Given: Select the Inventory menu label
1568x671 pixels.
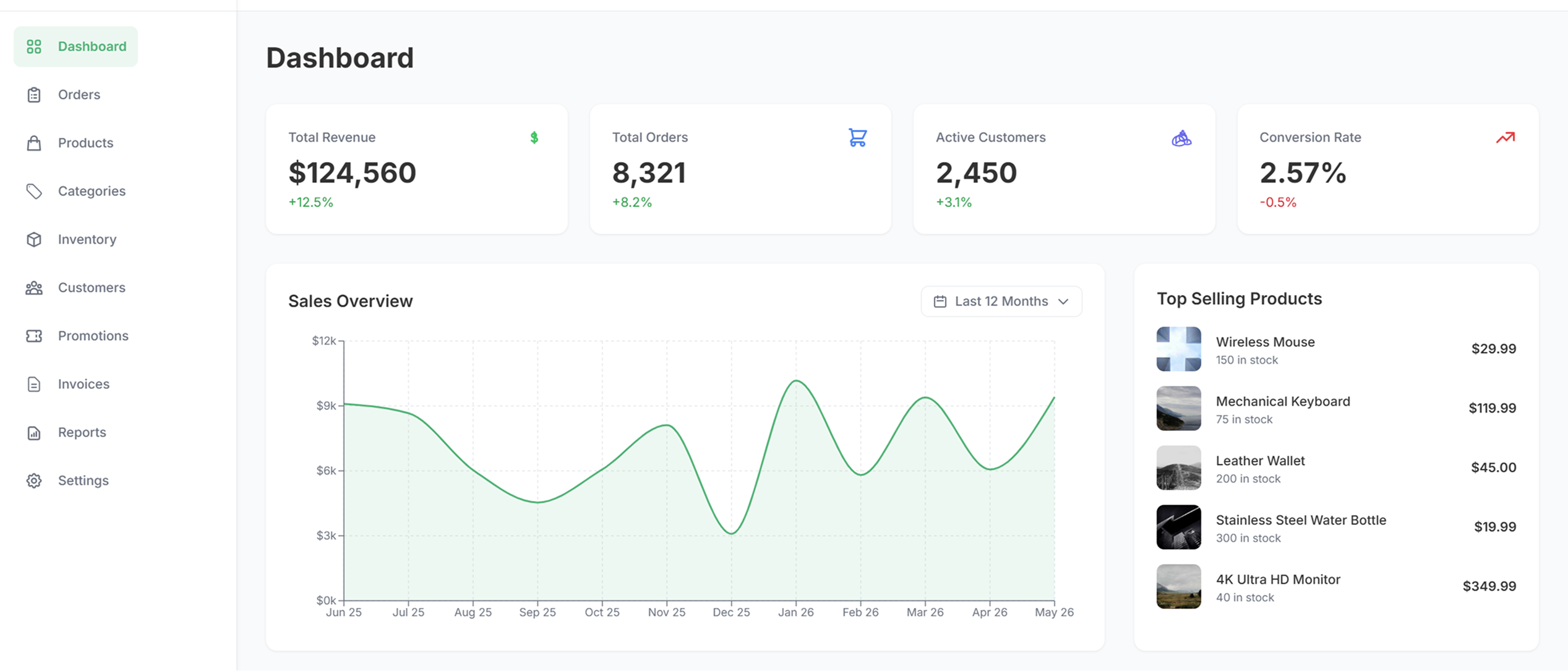Looking at the screenshot, I should 87,239.
